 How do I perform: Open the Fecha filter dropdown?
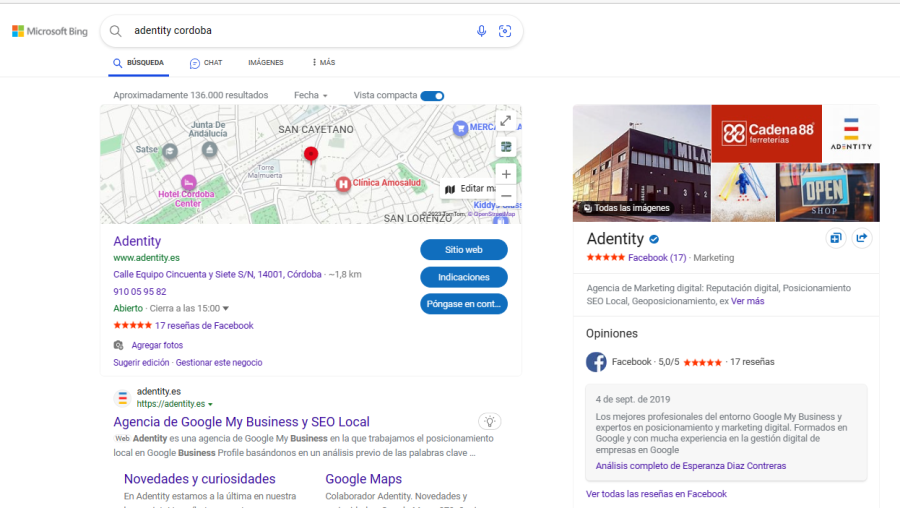[310, 96]
